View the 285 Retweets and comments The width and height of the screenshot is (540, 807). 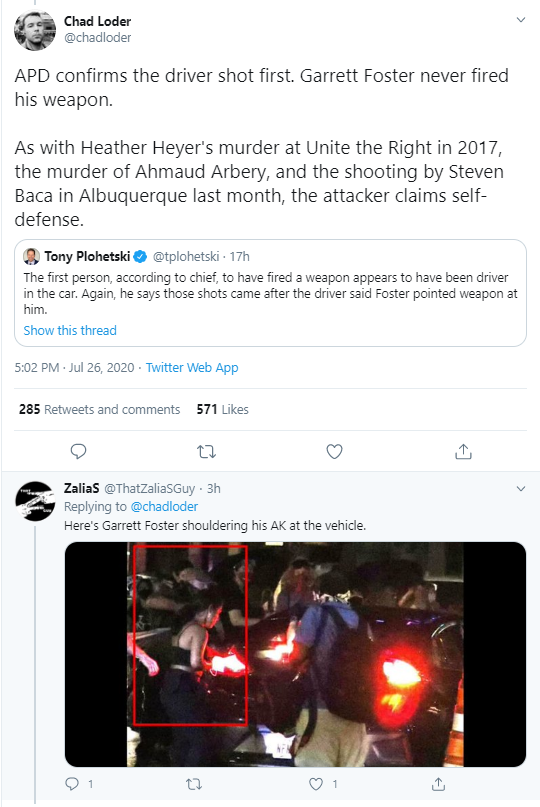tap(99, 409)
